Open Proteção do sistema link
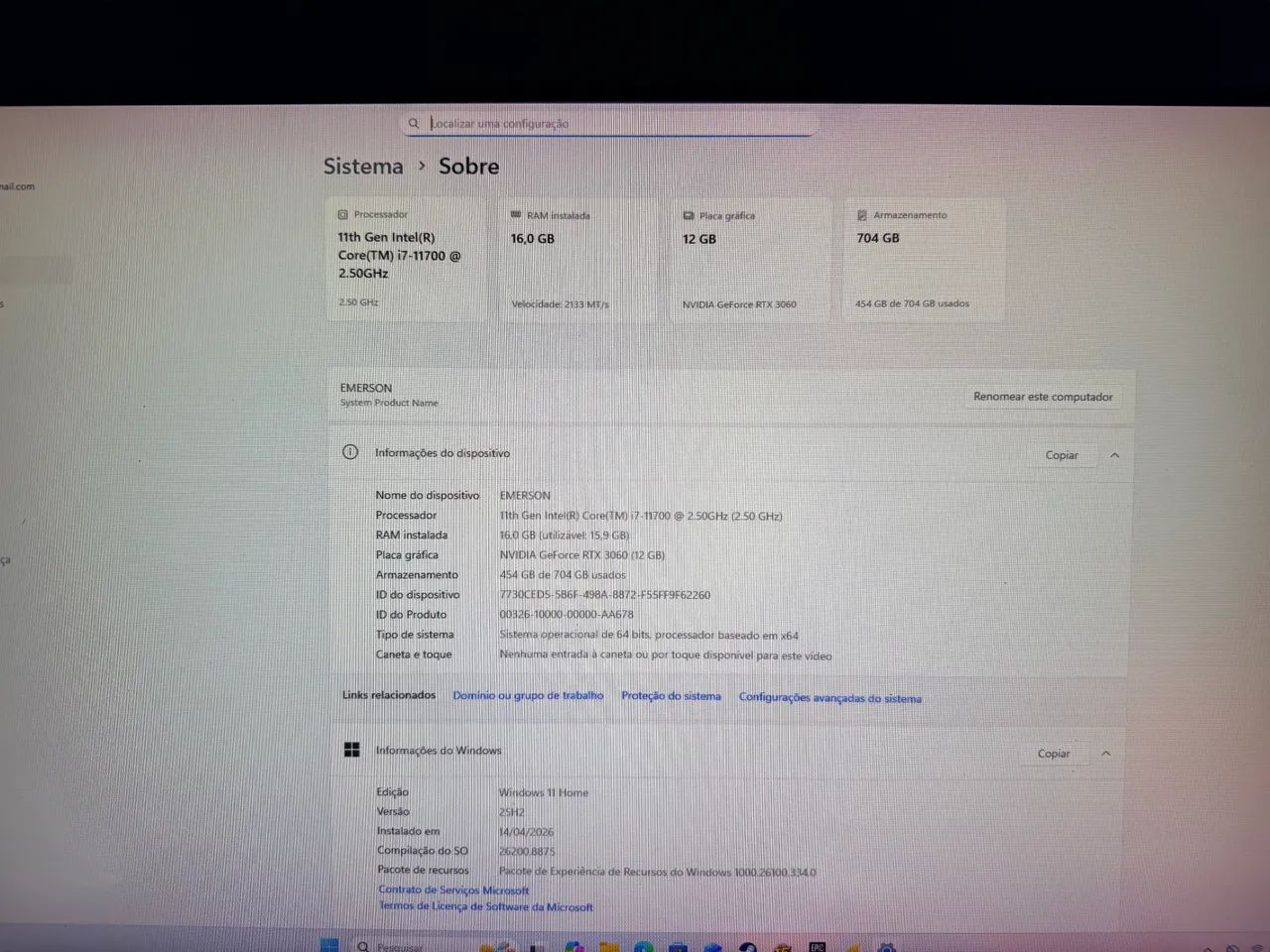The height and width of the screenshot is (952, 1270). click(671, 696)
